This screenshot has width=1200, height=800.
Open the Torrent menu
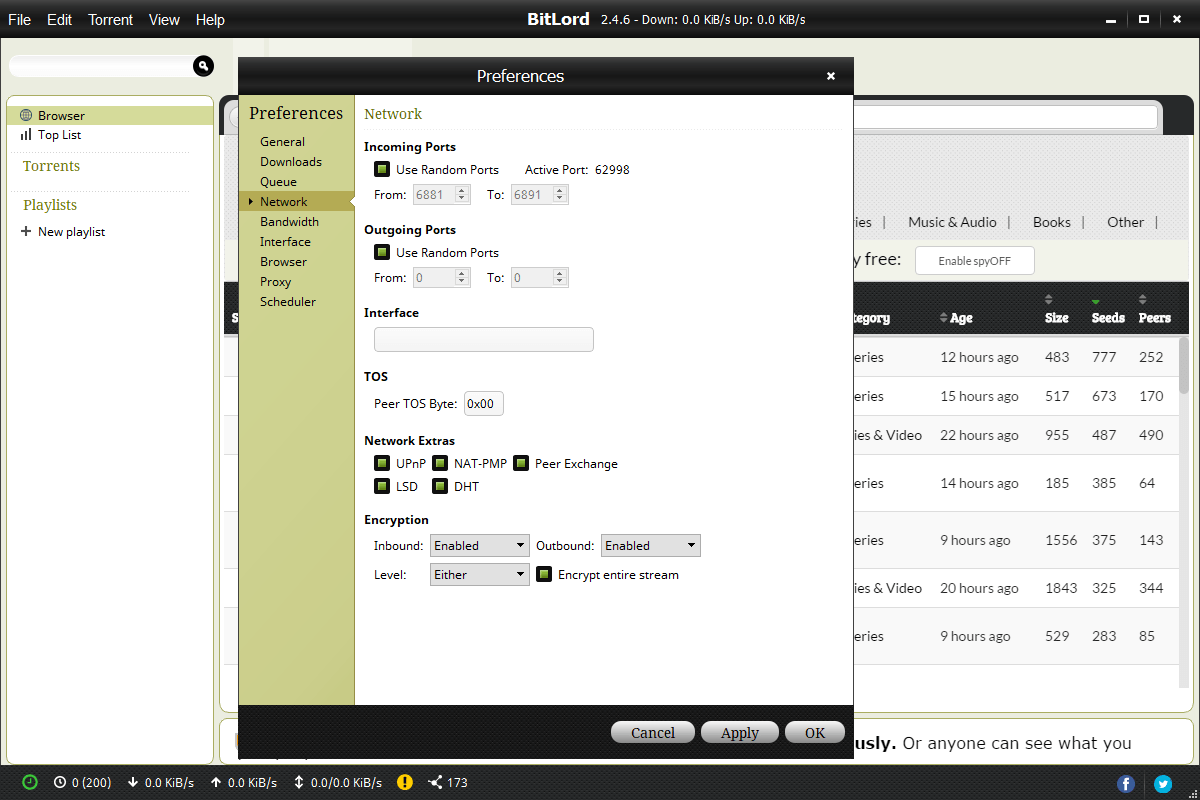pos(110,19)
